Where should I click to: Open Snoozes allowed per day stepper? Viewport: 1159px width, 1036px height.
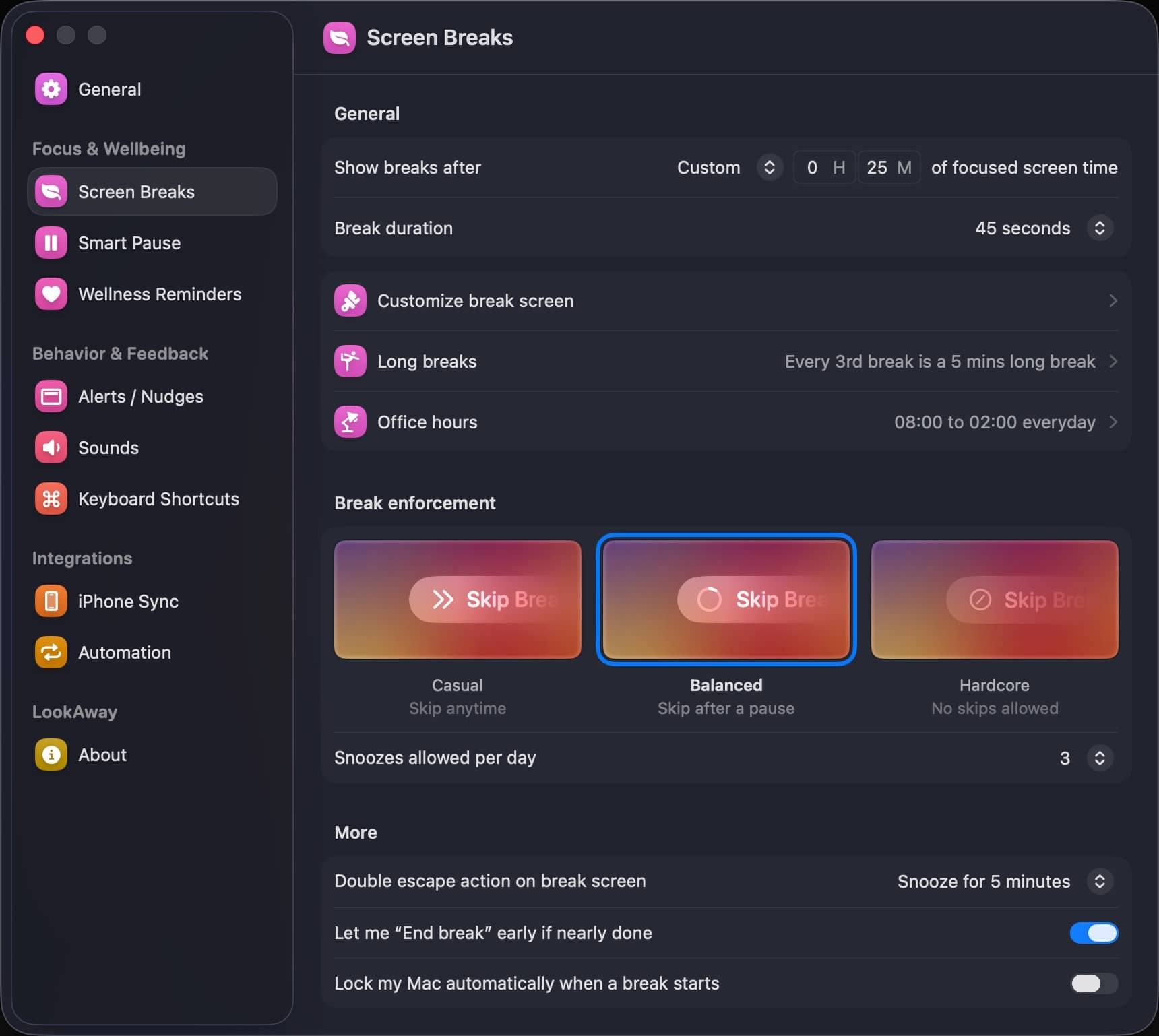(1100, 758)
